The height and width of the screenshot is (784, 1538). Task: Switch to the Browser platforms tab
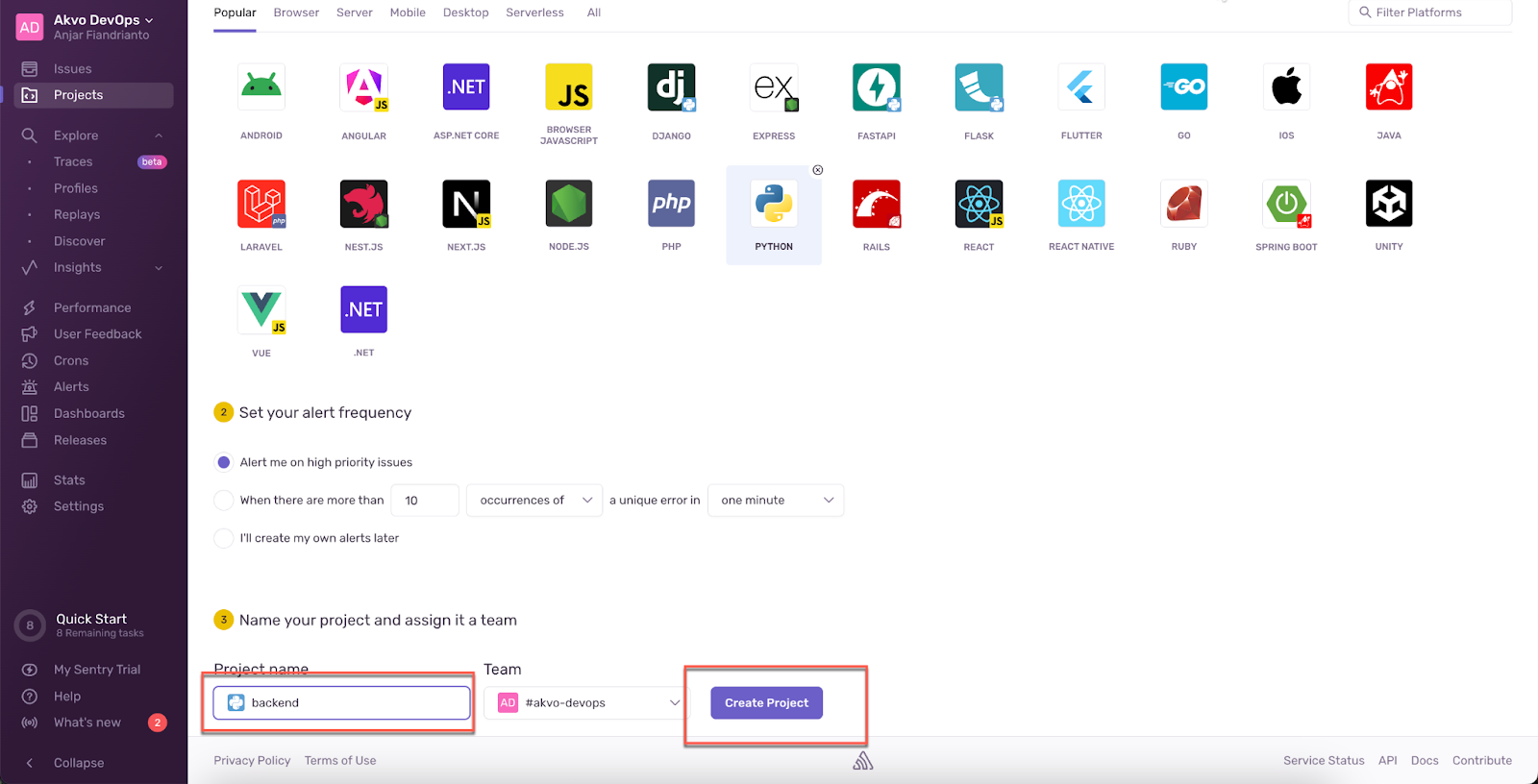296,12
